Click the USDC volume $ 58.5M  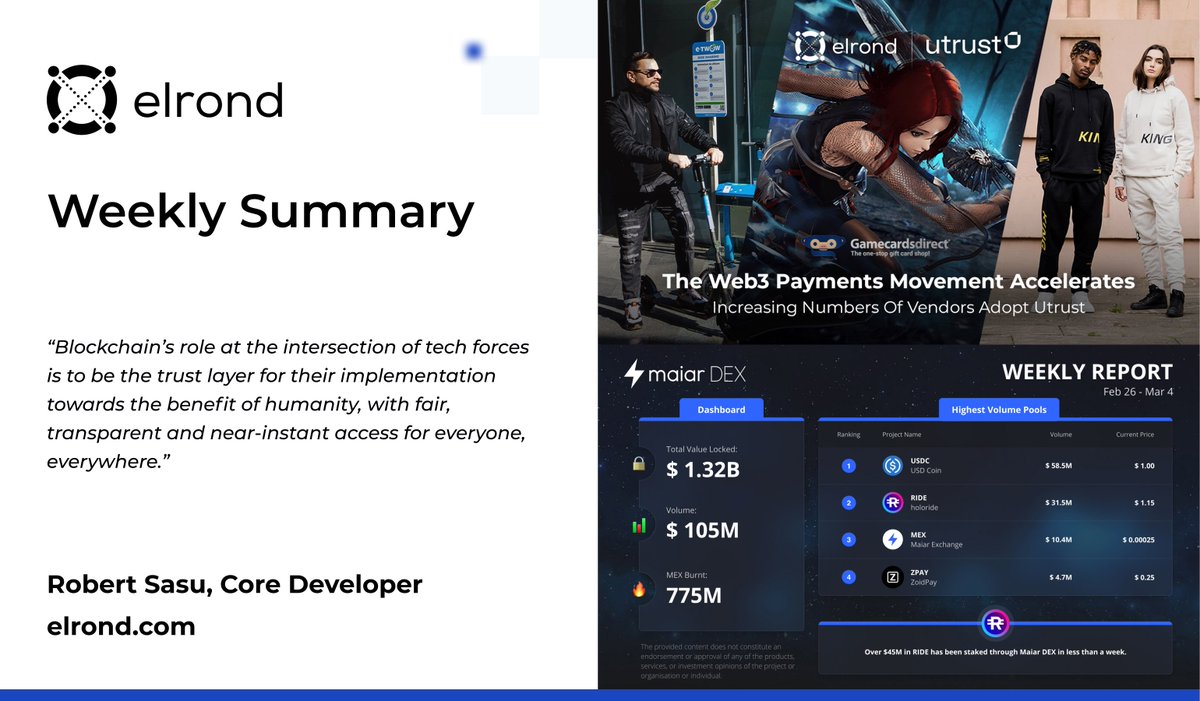(x=1059, y=465)
